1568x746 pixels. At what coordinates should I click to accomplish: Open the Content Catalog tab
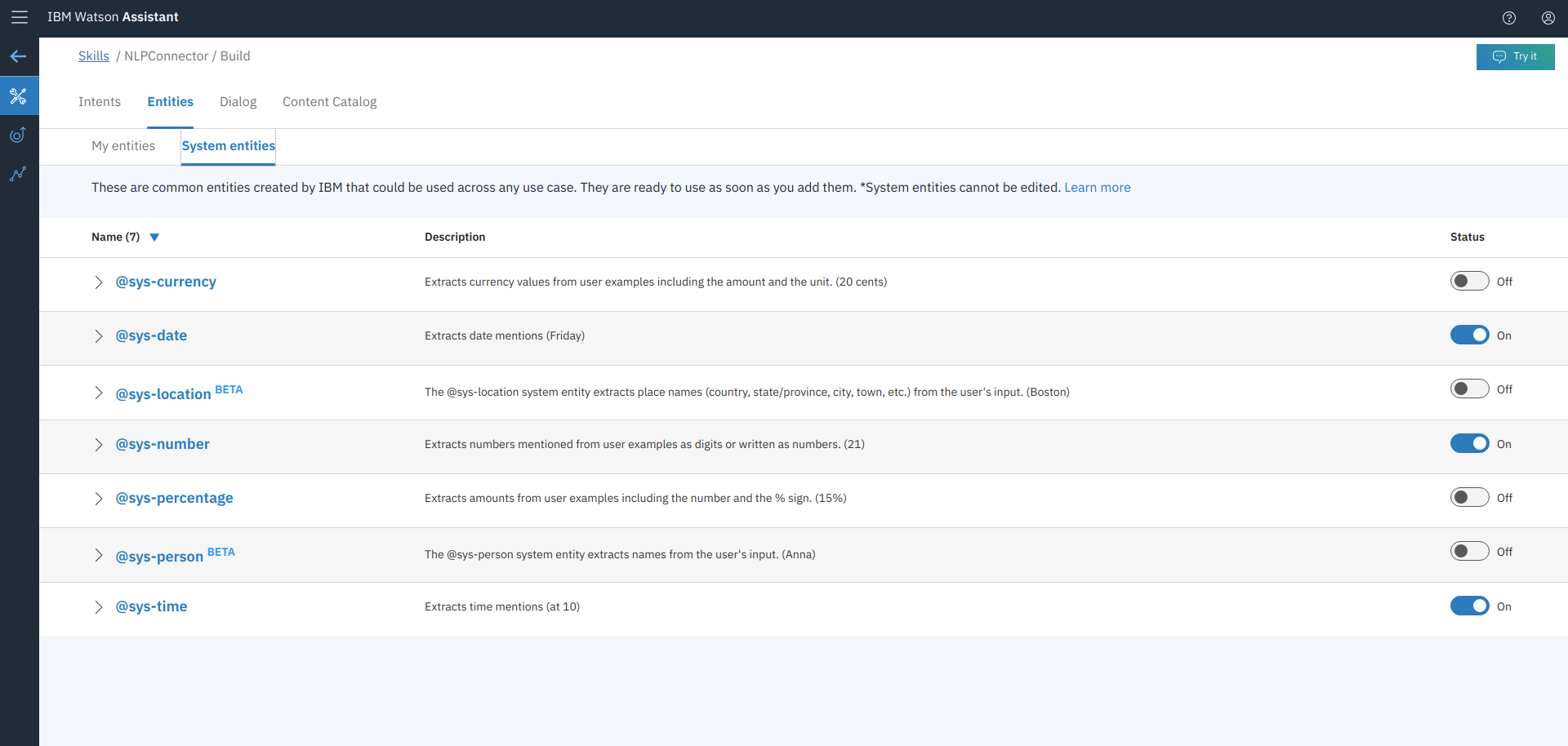tap(329, 102)
